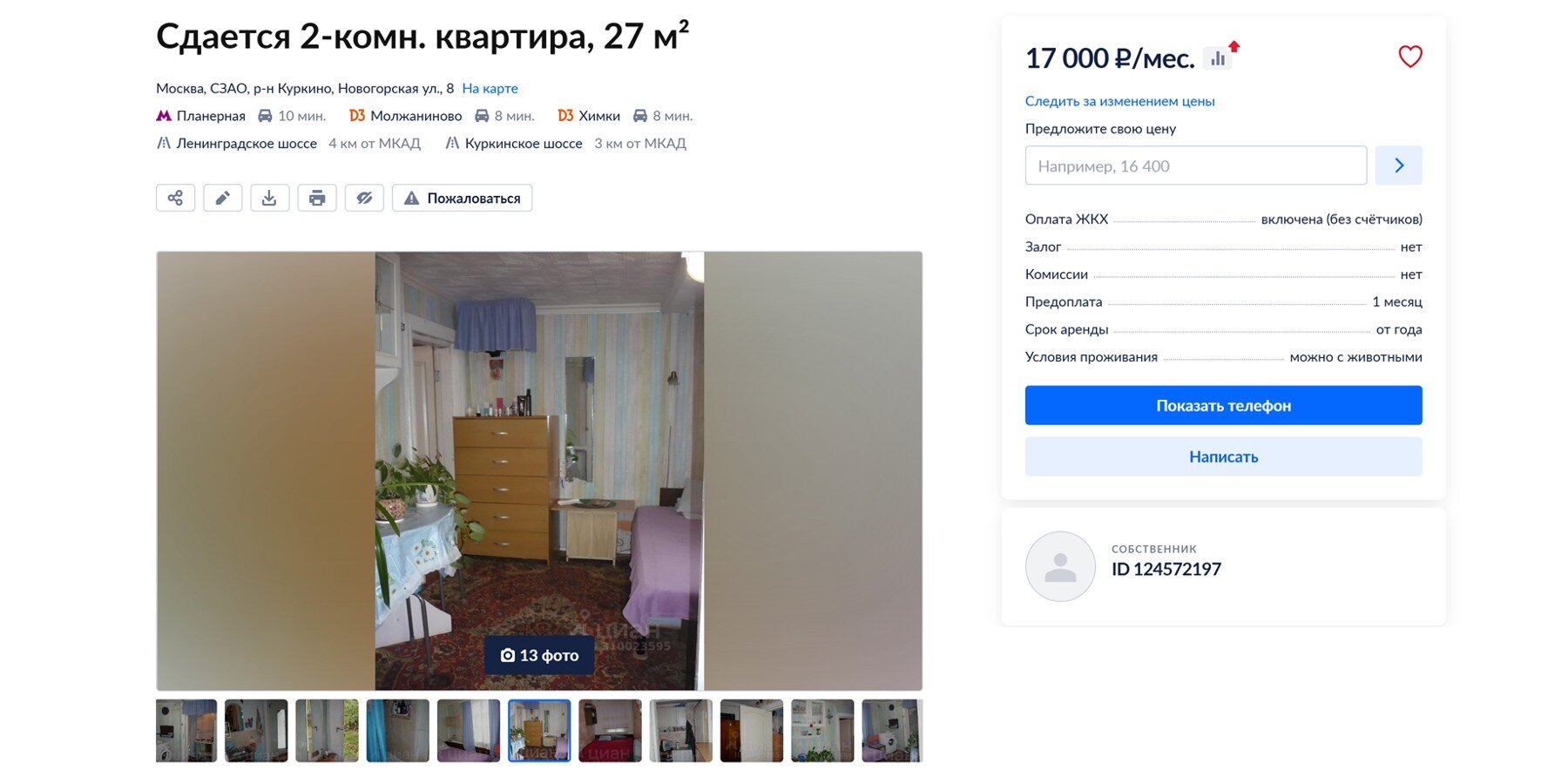Click the owner avatar icon
This screenshot has width=1568, height=784.
click(x=1060, y=566)
